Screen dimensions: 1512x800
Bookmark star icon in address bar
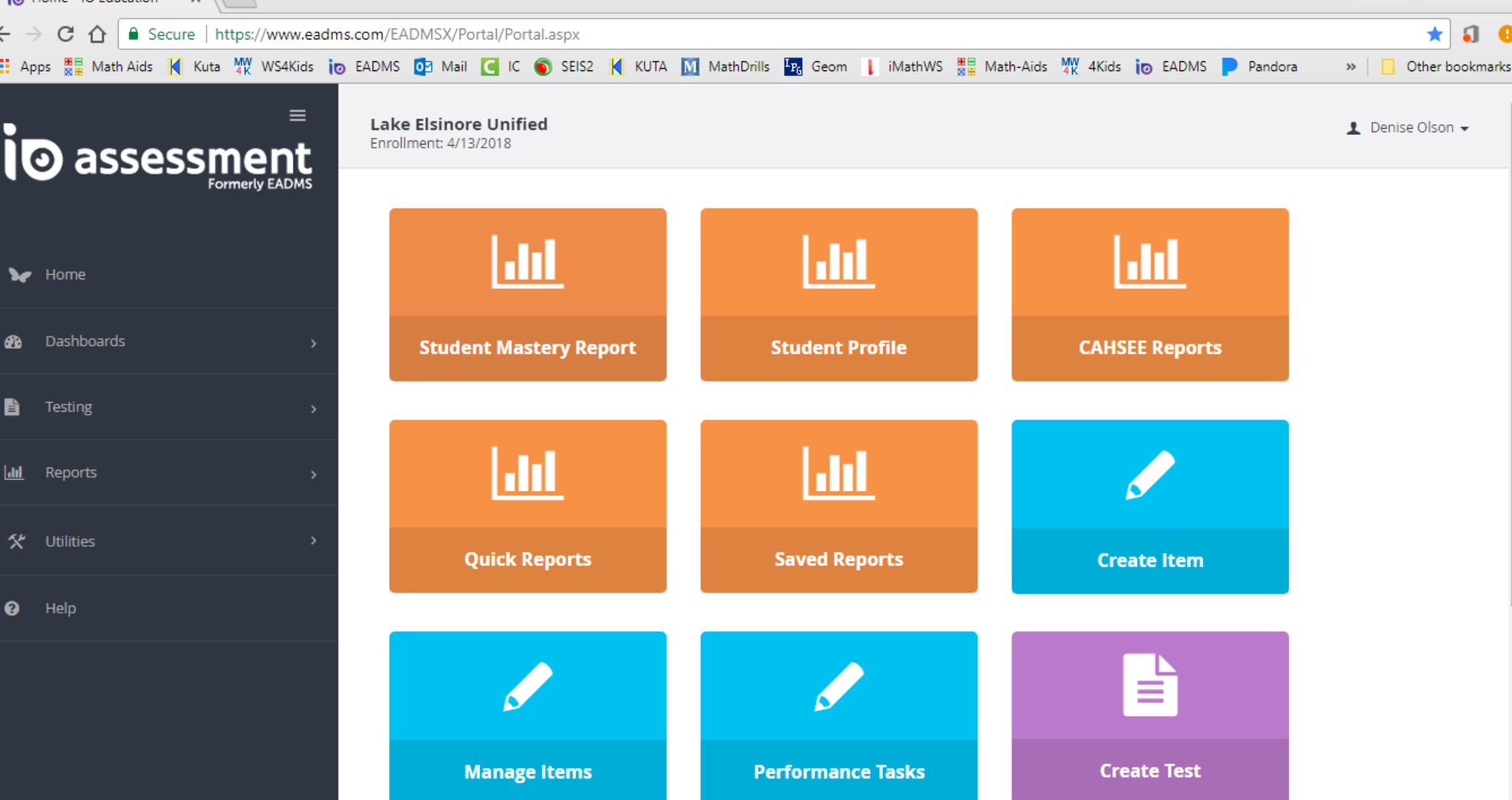pyautogui.click(x=1434, y=34)
